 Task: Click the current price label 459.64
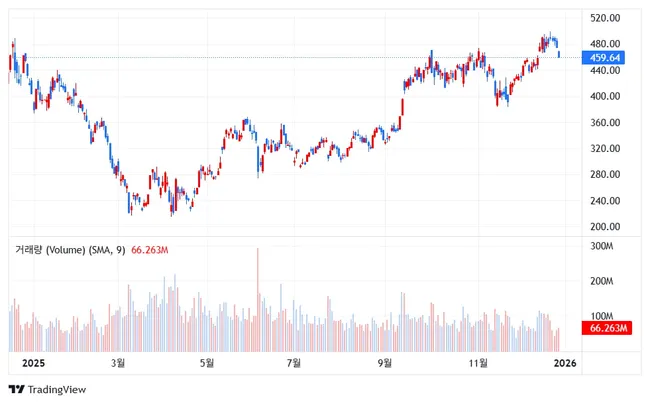tap(607, 58)
